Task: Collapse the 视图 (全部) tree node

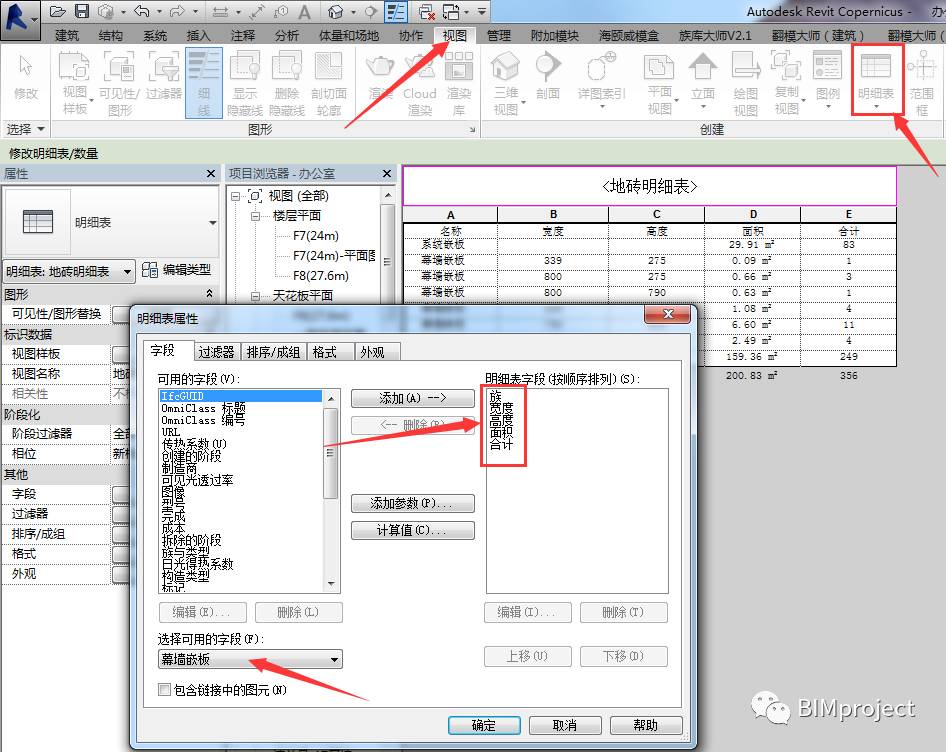Action: point(236,196)
